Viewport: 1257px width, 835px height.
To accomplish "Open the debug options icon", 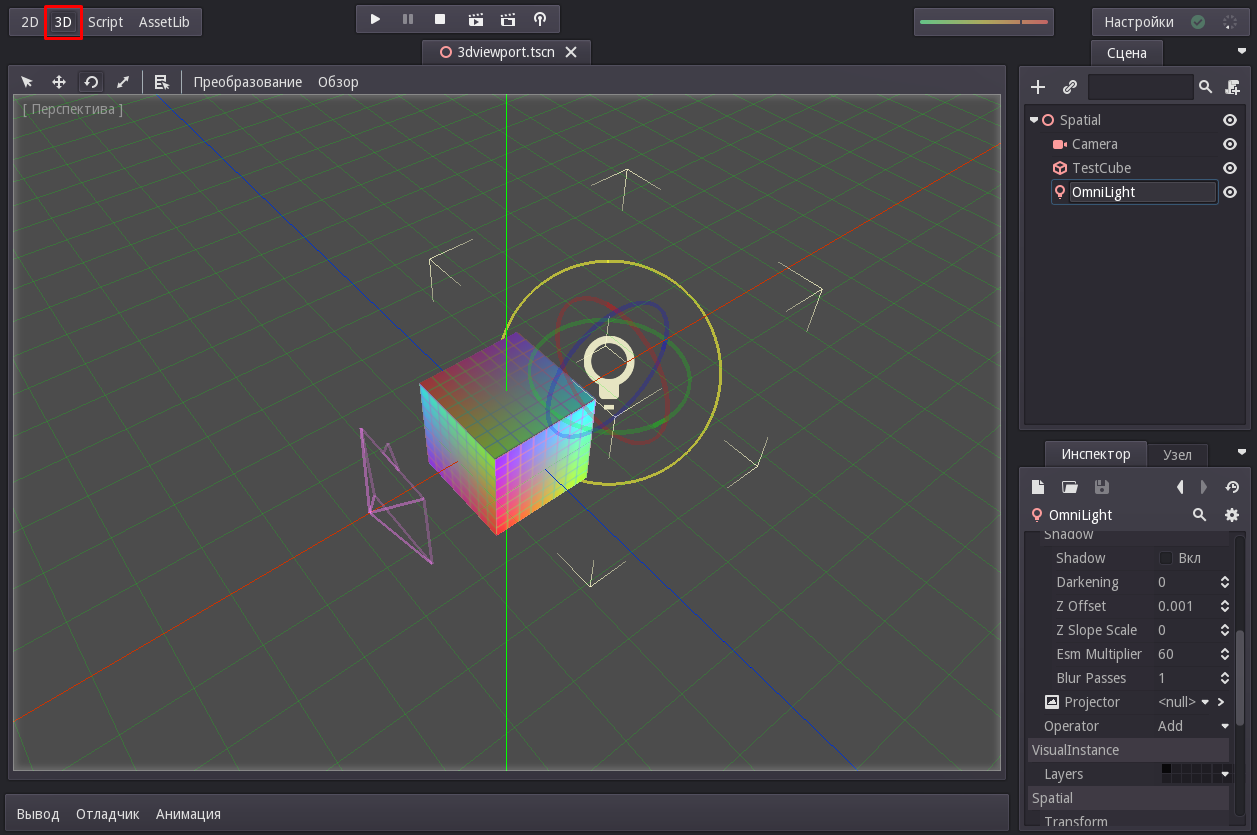I will click(x=540, y=19).
